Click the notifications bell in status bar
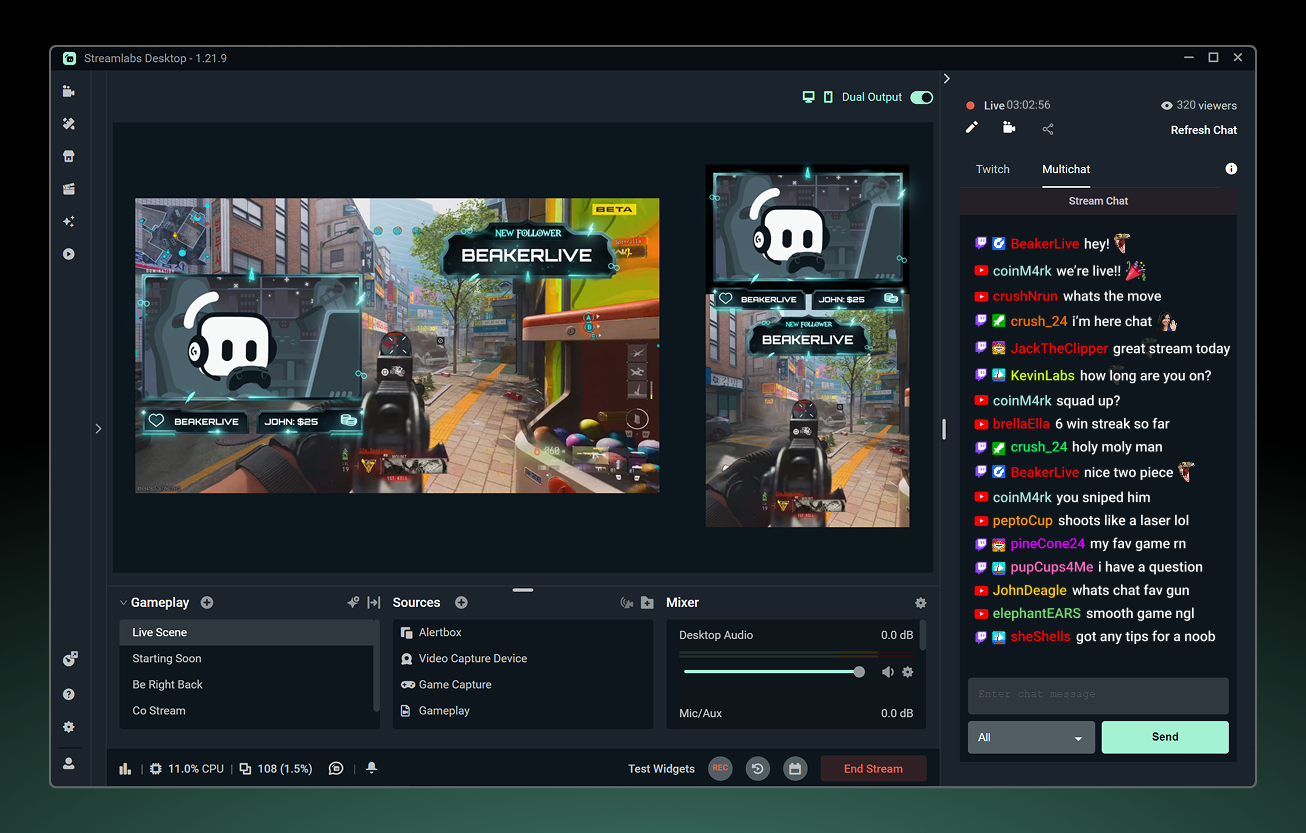The height and width of the screenshot is (833, 1306). (372, 768)
